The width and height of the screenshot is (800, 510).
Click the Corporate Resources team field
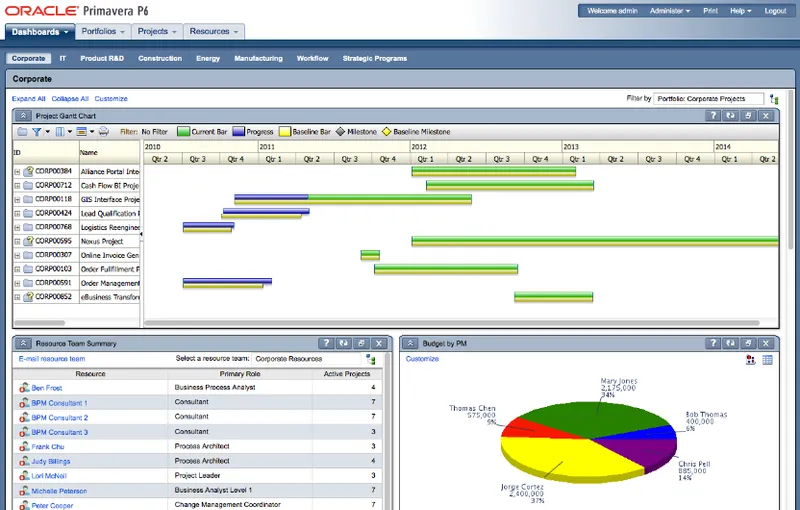coord(308,359)
